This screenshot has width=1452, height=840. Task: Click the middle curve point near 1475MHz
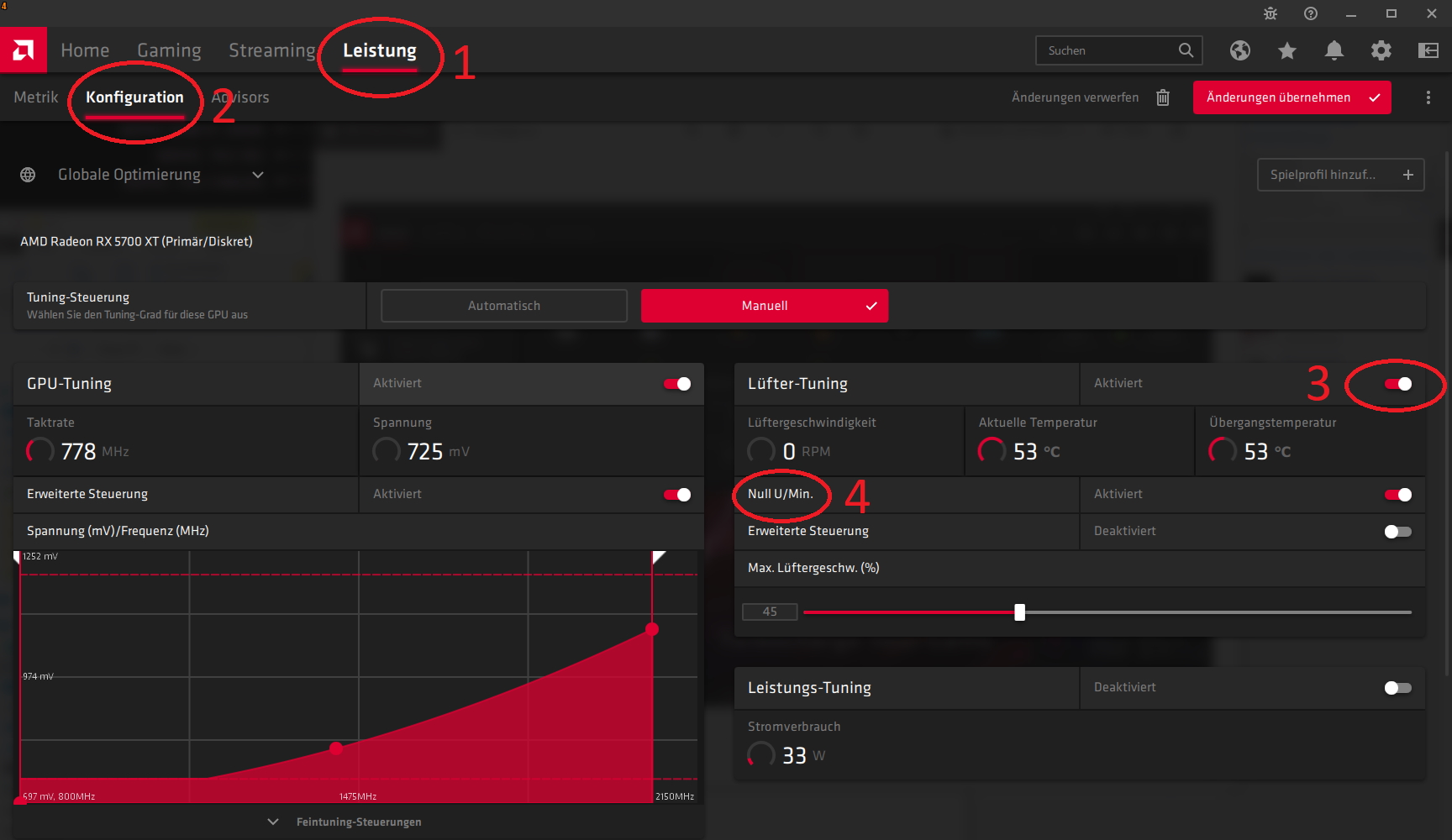click(x=336, y=748)
